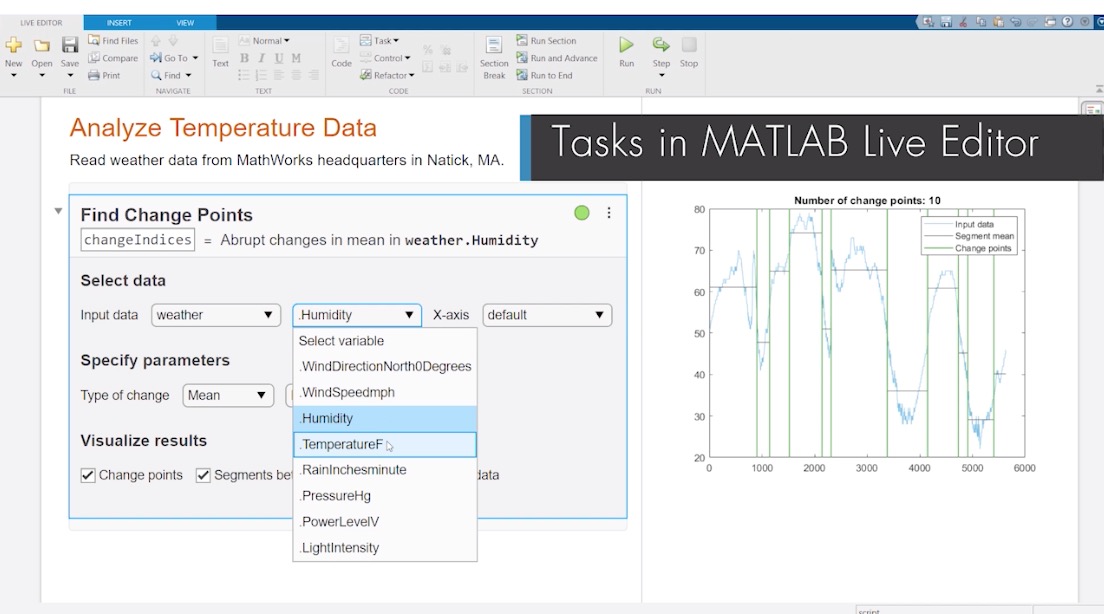Viewport: 1104px width, 614px height.
Task: Expand the Control dropdown in Code group
Action: click(x=385, y=58)
